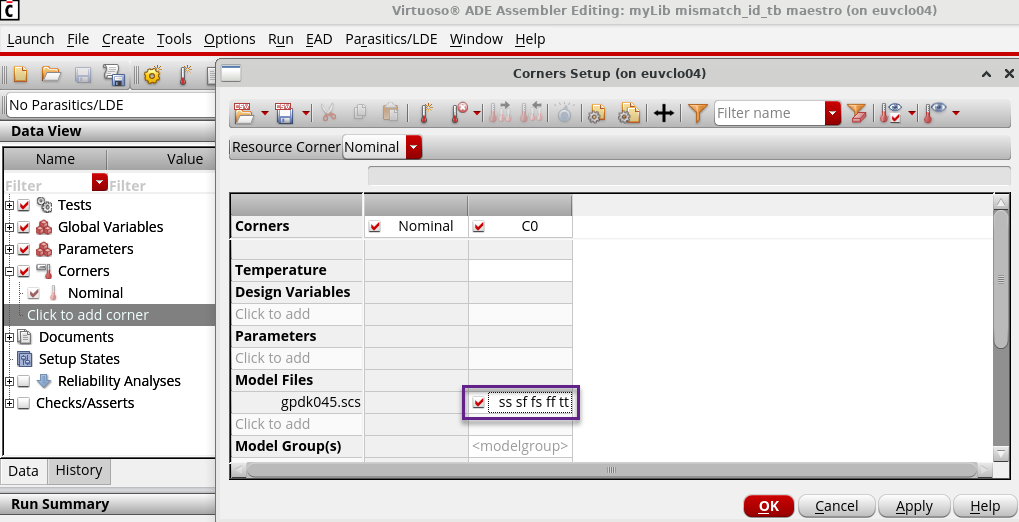Click the Copy icon in Corners Setup toolbar
The height and width of the screenshot is (522, 1019).
pos(360,113)
